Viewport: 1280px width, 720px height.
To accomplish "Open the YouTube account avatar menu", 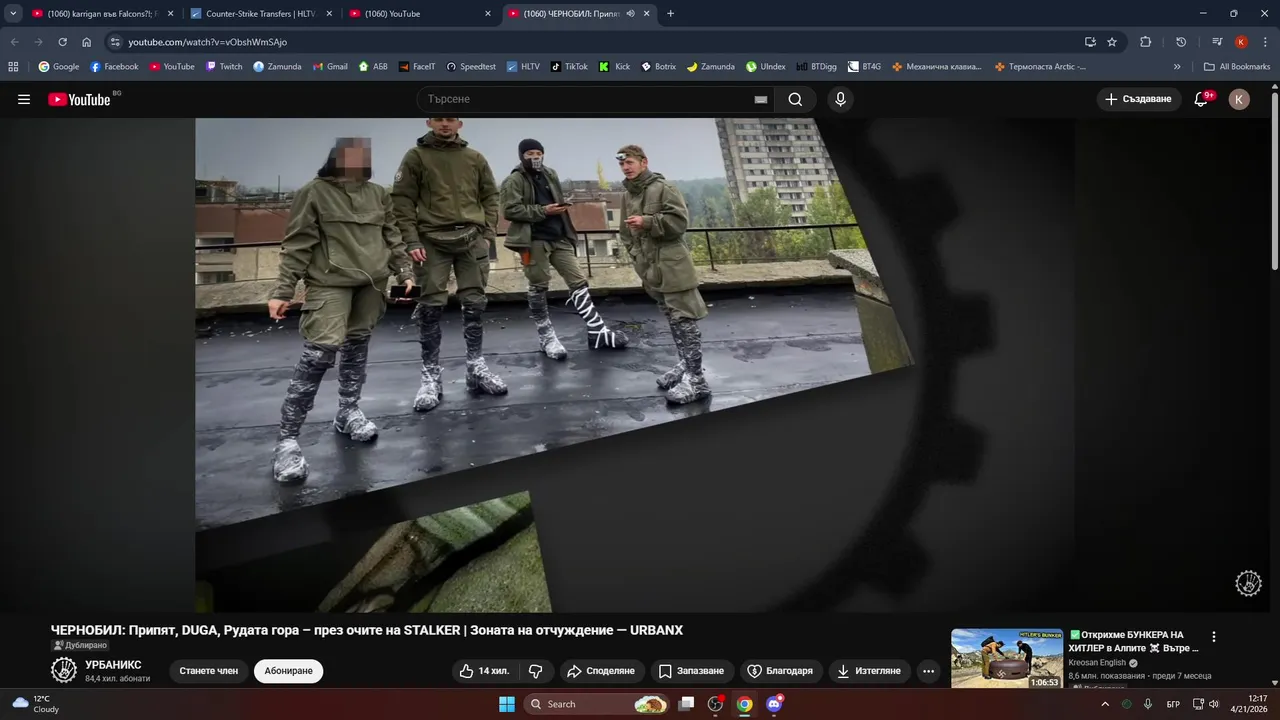I will (x=1239, y=99).
